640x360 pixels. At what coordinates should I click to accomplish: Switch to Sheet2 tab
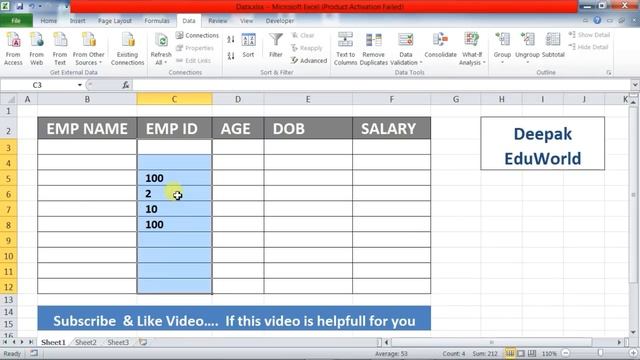pos(86,342)
